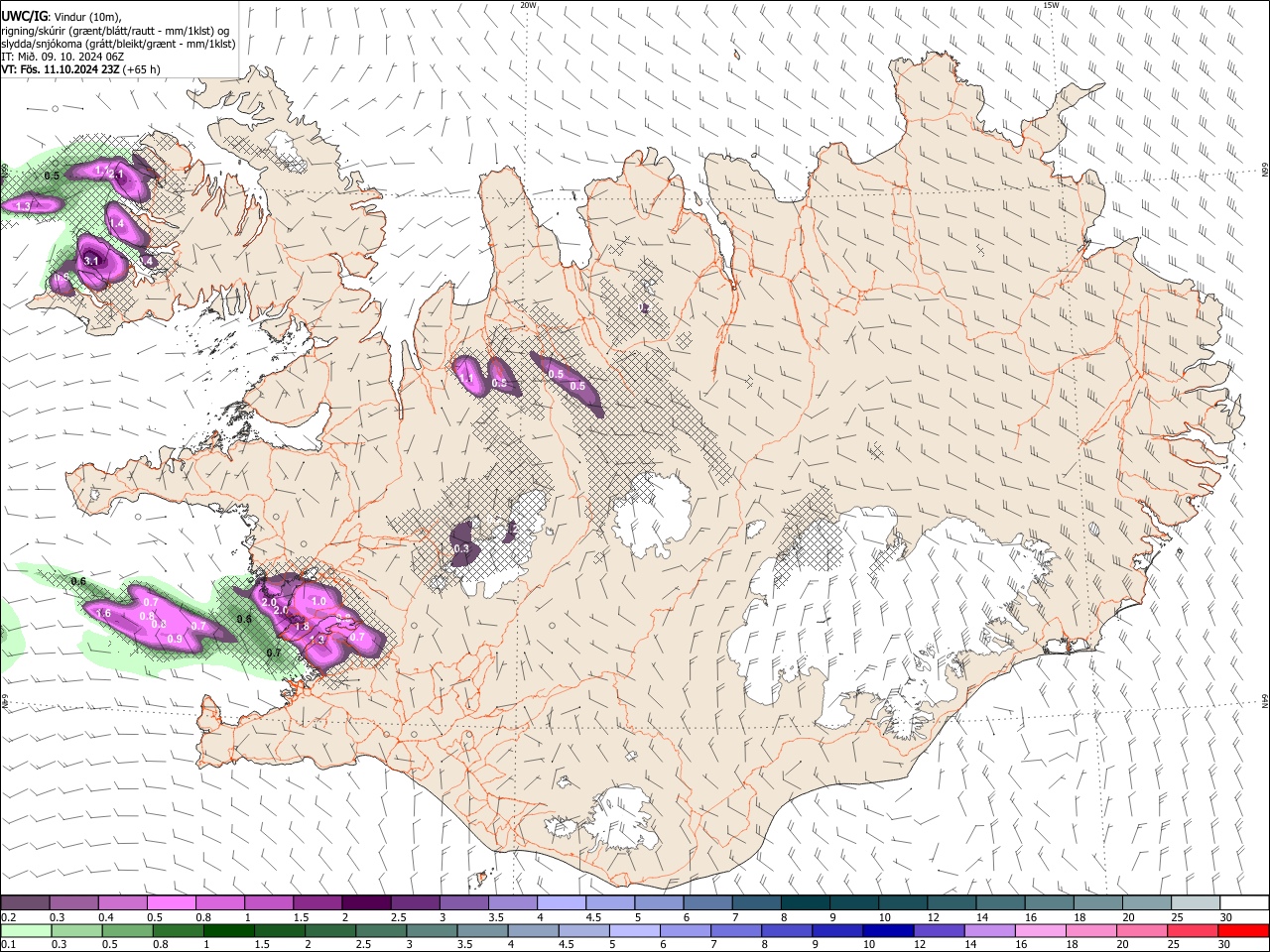Pick the top-row grey swatch labeled 25
1270x952 pixels.
click(x=1197, y=903)
